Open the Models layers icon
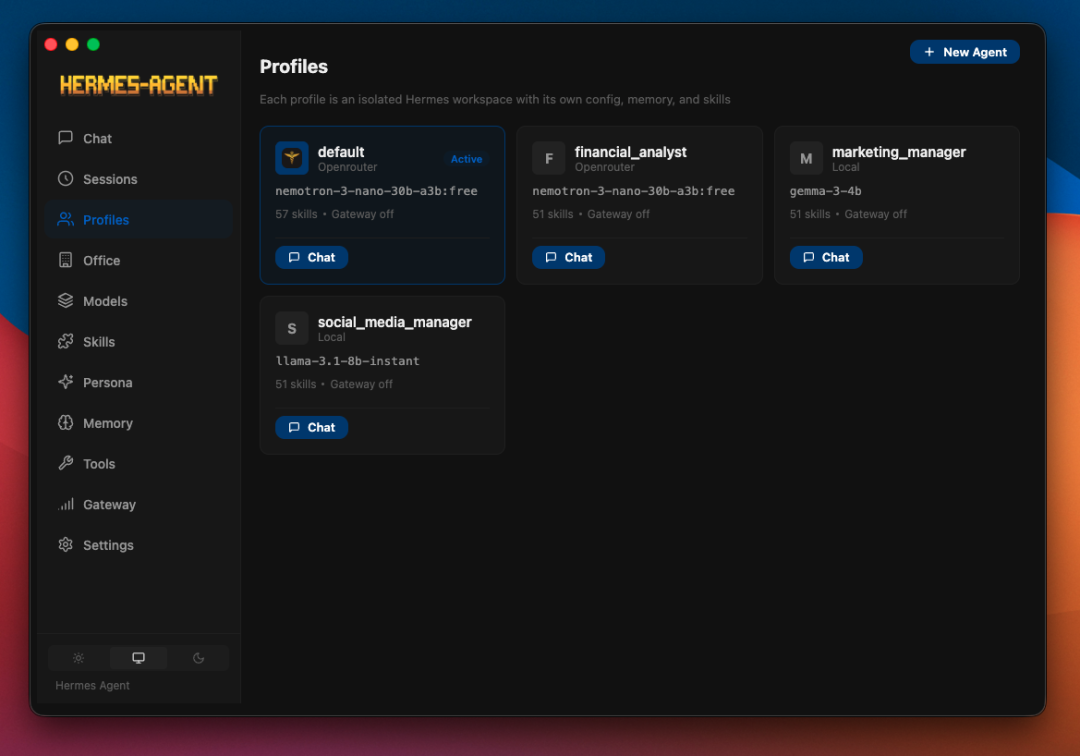The height and width of the screenshot is (756, 1080). click(x=65, y=300)
